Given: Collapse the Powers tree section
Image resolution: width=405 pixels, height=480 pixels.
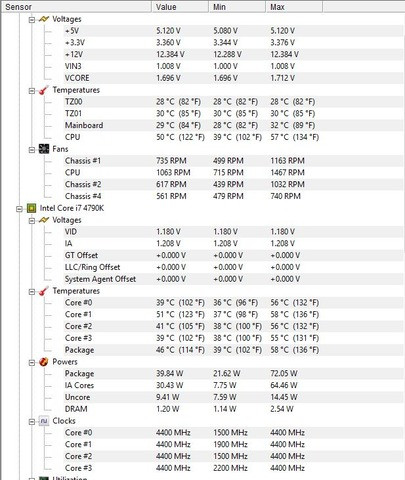Looking at the screenshot, I should [x=32, y=363].
